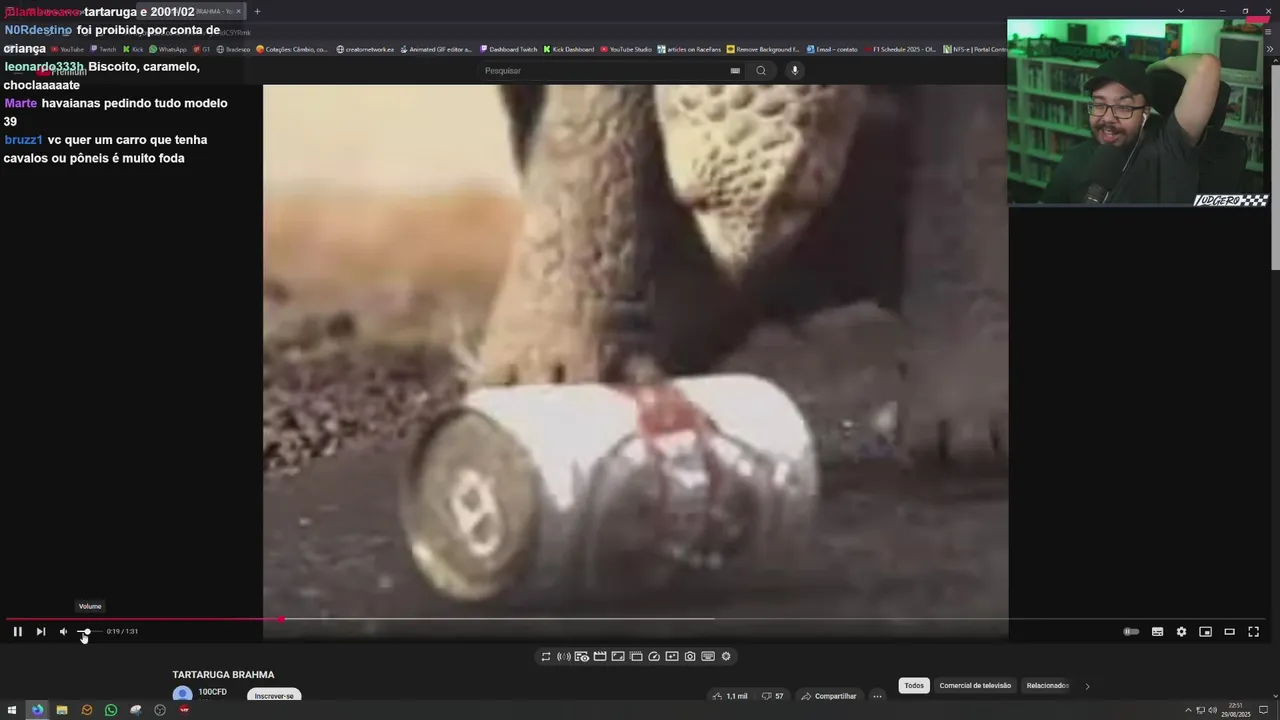Open the taskbar clock showing 22:51

[1235, 710]
